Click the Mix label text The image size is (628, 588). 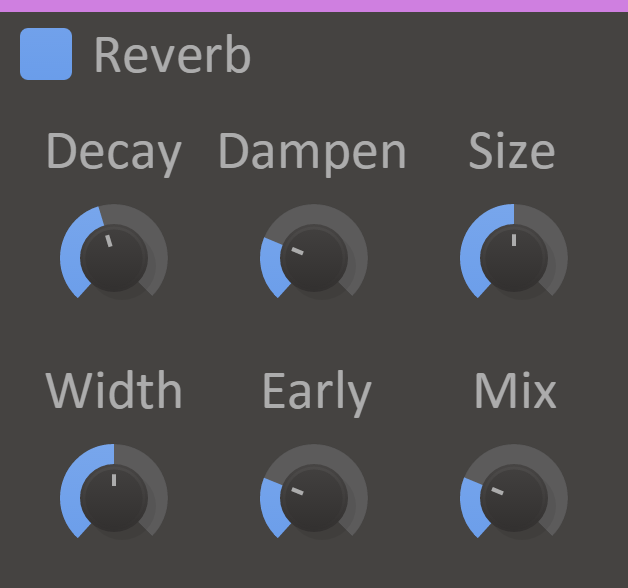coord(515,391)
